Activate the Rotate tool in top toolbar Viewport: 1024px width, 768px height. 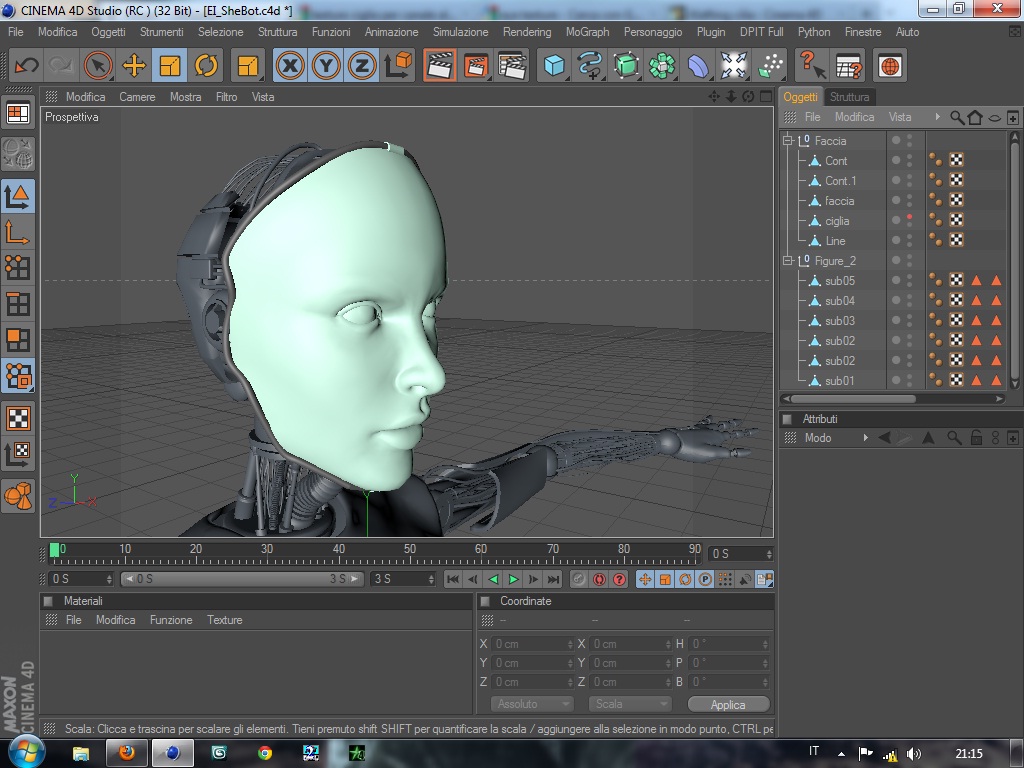pos(206,66)
